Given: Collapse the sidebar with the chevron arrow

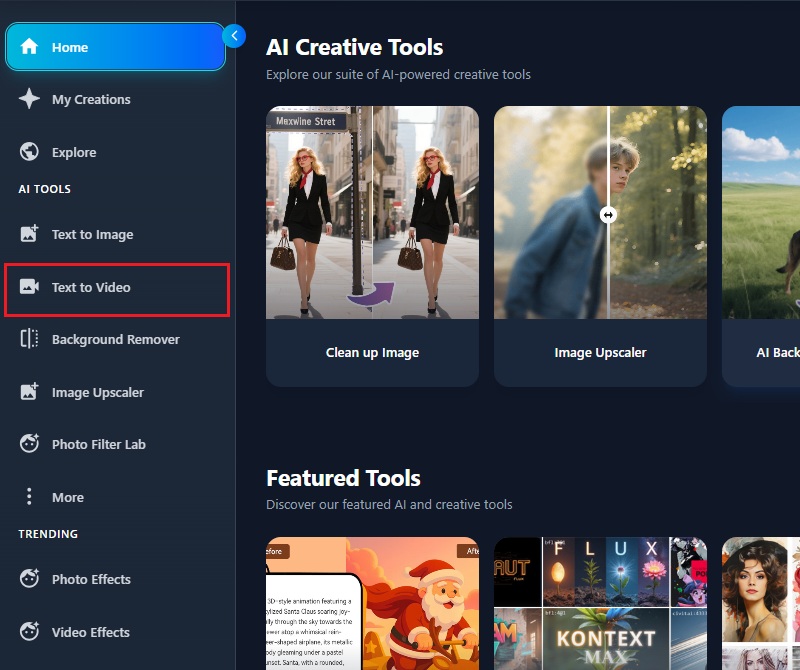Looking at the screenshot, I should pyautogui.click(x=234, y=35).
